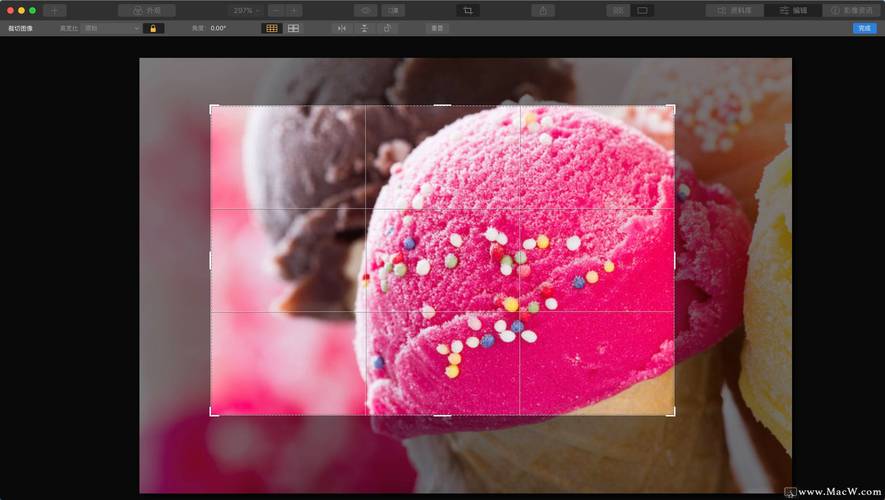Flip the image horizontally
Image resolution: width=885 pixels, height=500 pixels.
coord(342,28)
